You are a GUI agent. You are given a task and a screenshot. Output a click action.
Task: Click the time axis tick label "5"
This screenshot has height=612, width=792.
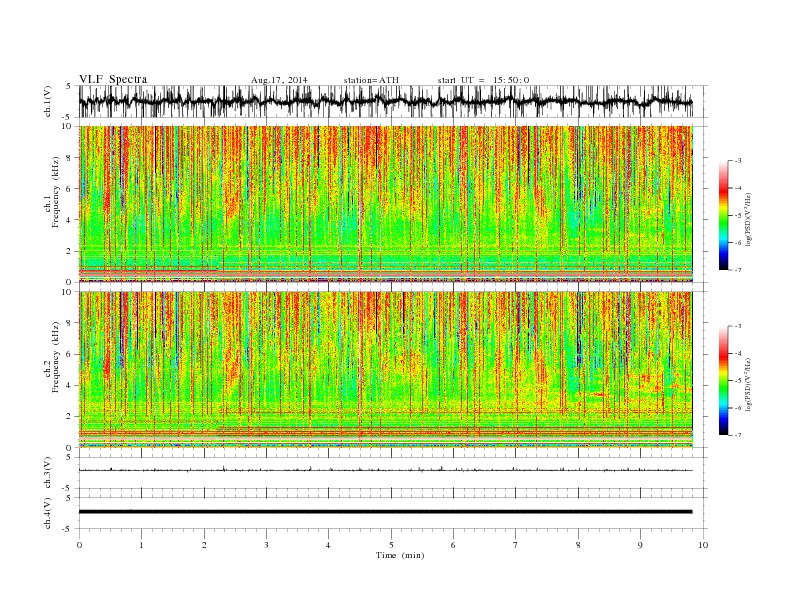[x=391, y=545]
